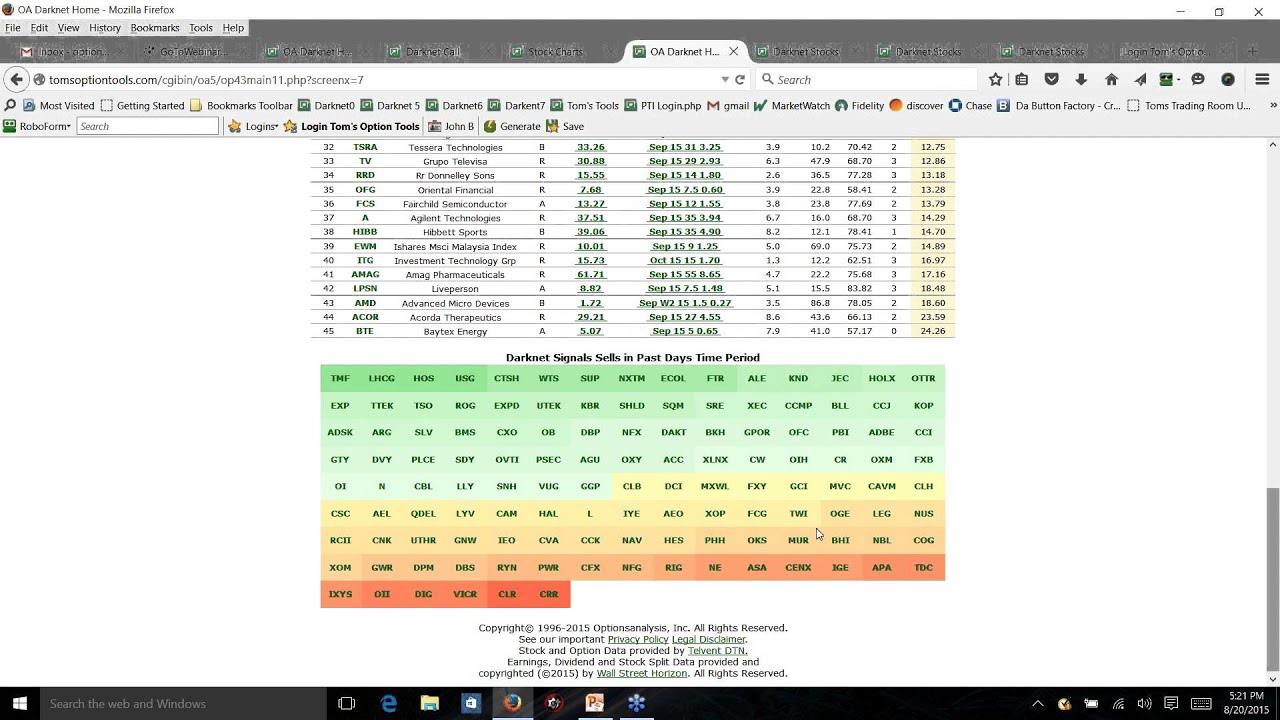Screen dimensions: 1280x720
Task: Open File Explorer from the taskbar
Action: 430,703
